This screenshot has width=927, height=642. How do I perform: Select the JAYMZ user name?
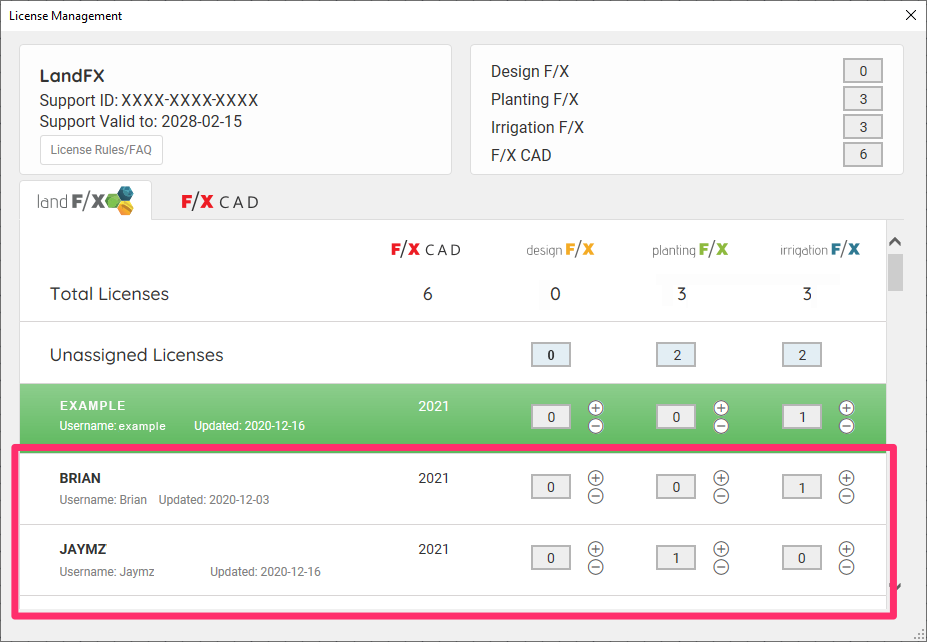[x=83, y=549]
